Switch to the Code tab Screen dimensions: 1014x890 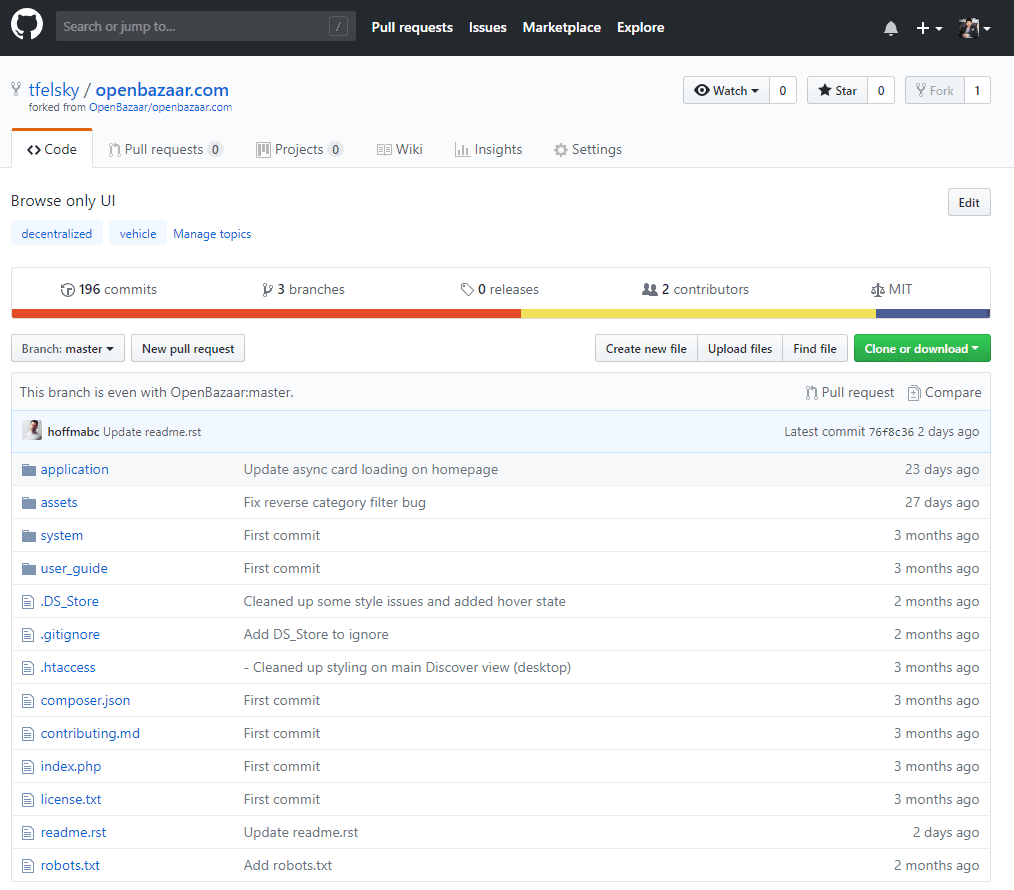[x=52, y=149]
